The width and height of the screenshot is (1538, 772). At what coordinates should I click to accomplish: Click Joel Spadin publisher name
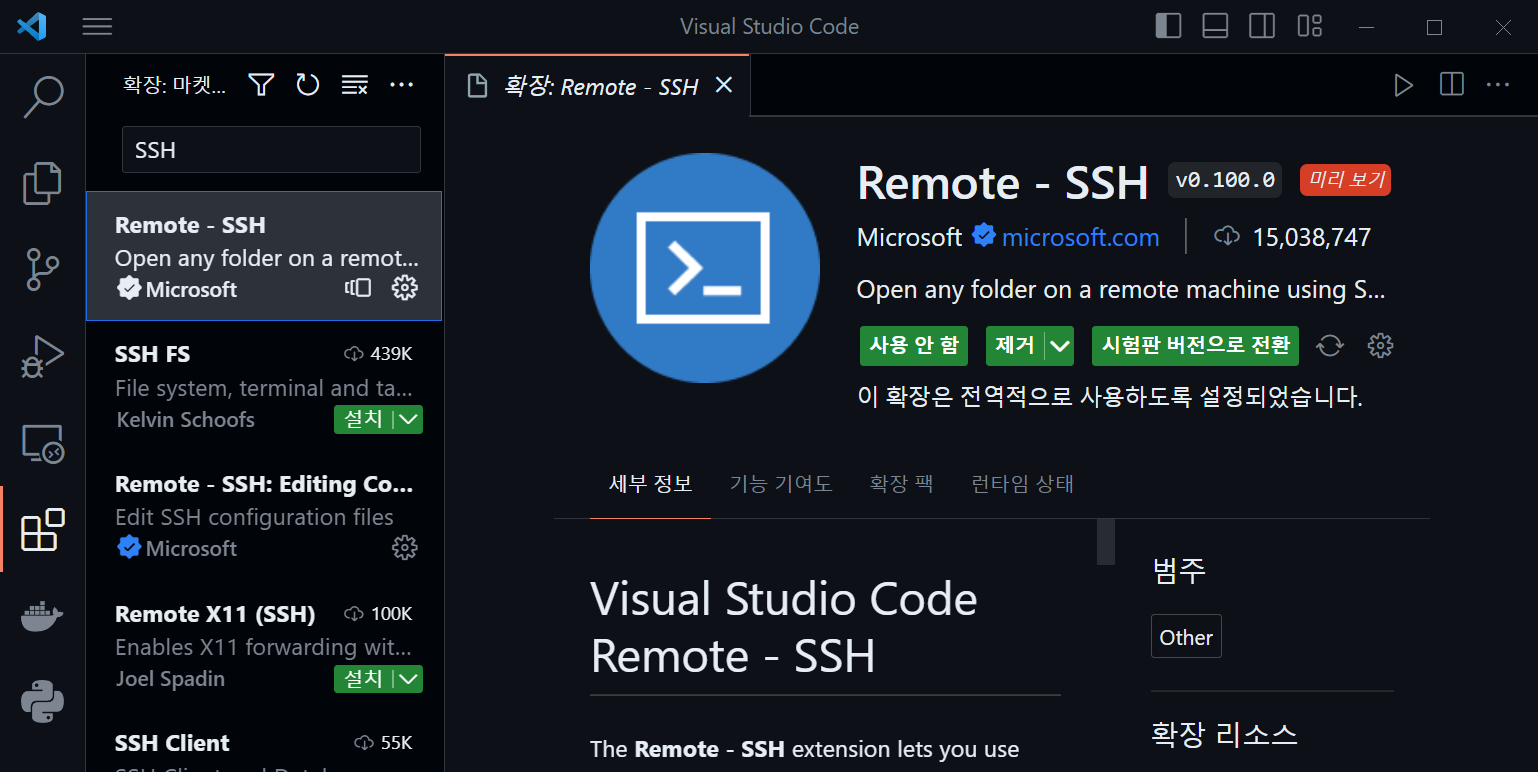(x=170, y=679)
